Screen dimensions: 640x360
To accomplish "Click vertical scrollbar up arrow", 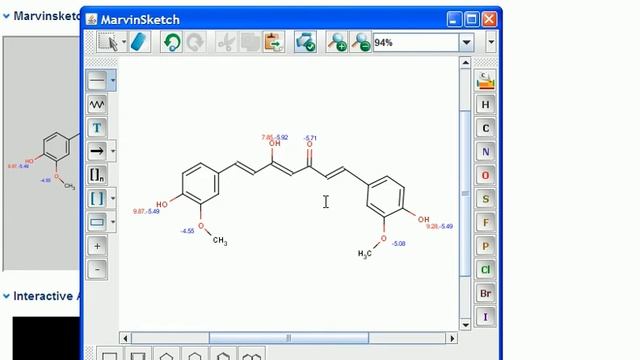I will 465,63.
